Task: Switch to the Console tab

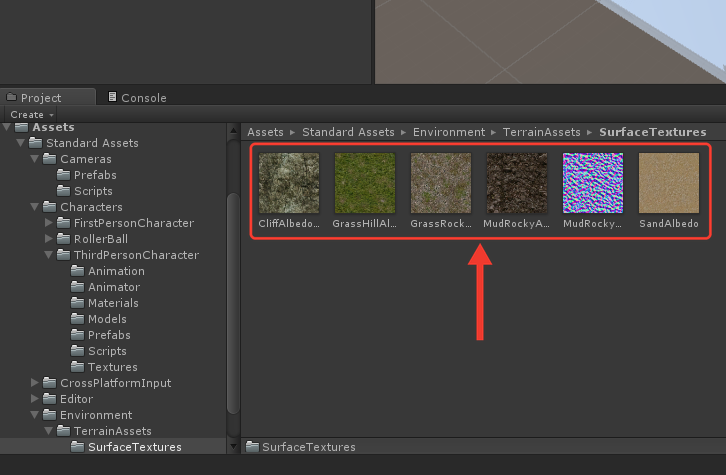Action: point(137,98)
